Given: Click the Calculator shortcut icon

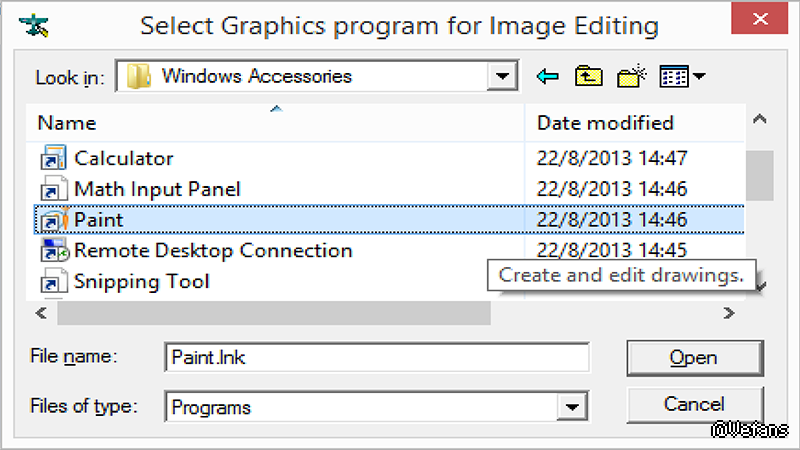Looking at the screenshot, I should click(52, 158).
